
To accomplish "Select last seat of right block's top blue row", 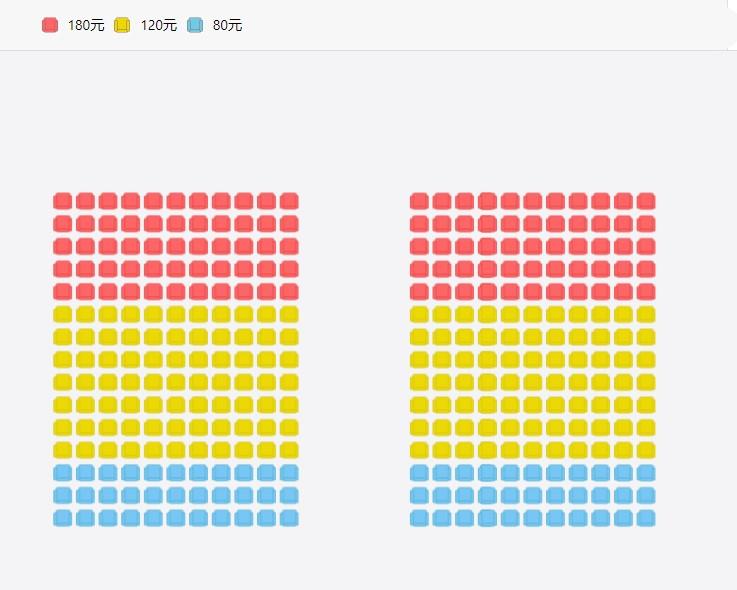I will coord(646,472).
